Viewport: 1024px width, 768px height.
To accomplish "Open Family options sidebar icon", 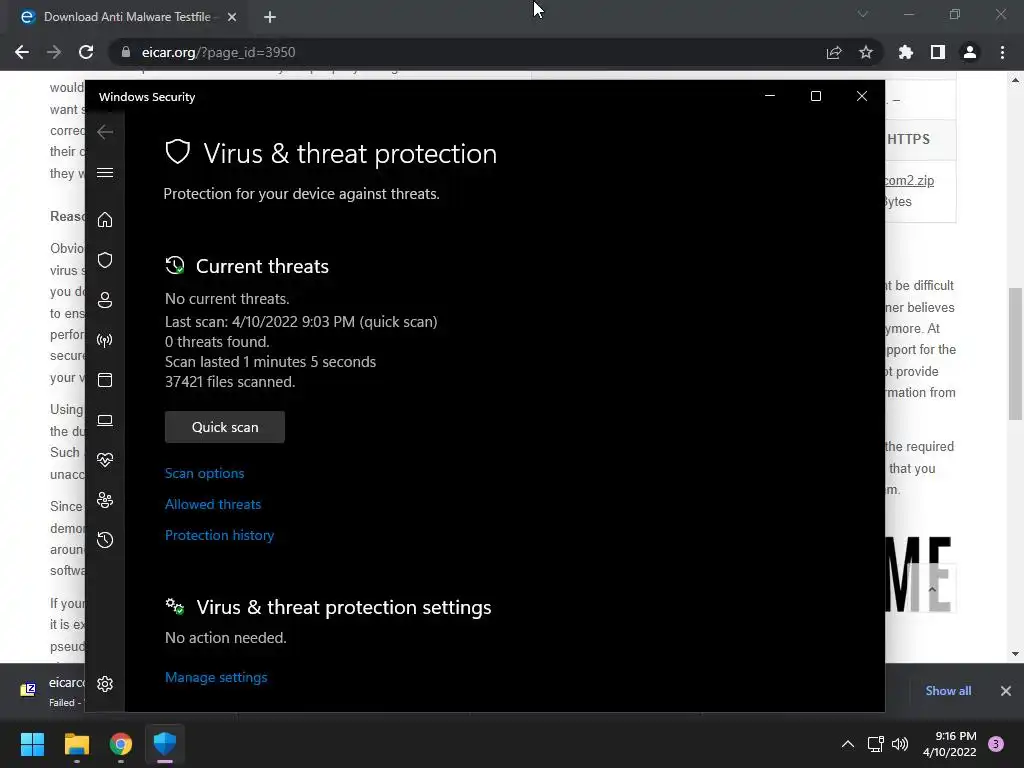I will [105, 500].
